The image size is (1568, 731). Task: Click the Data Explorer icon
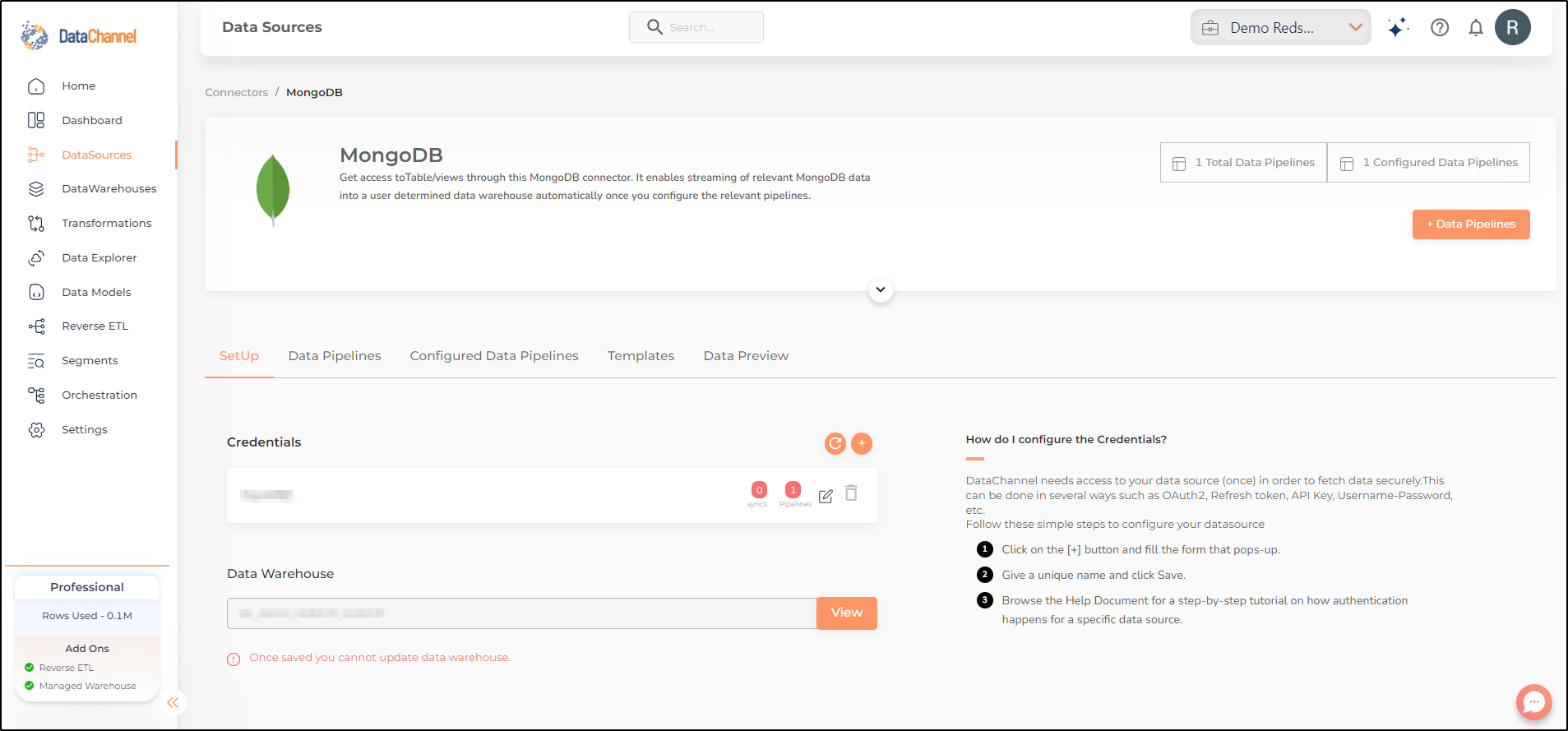36,257
